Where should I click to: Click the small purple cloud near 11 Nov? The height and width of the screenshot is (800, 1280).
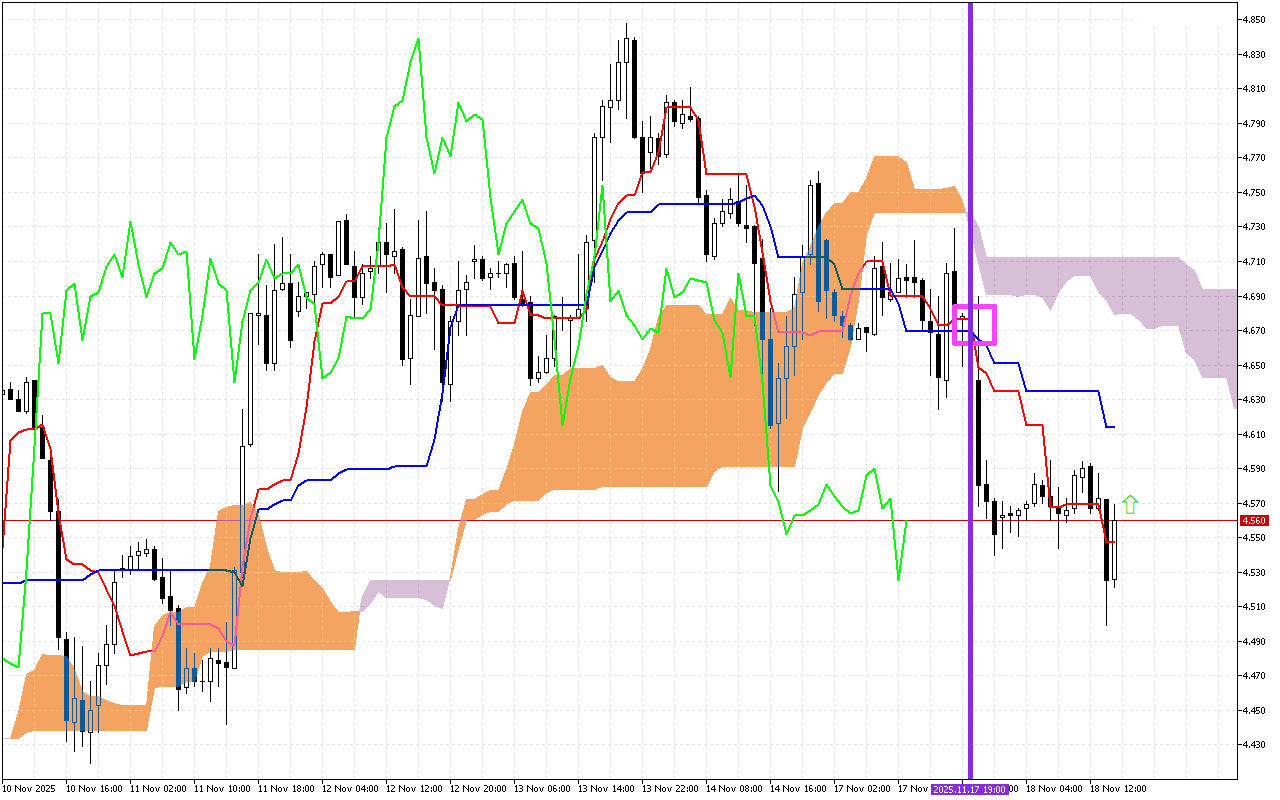(405, 591)
